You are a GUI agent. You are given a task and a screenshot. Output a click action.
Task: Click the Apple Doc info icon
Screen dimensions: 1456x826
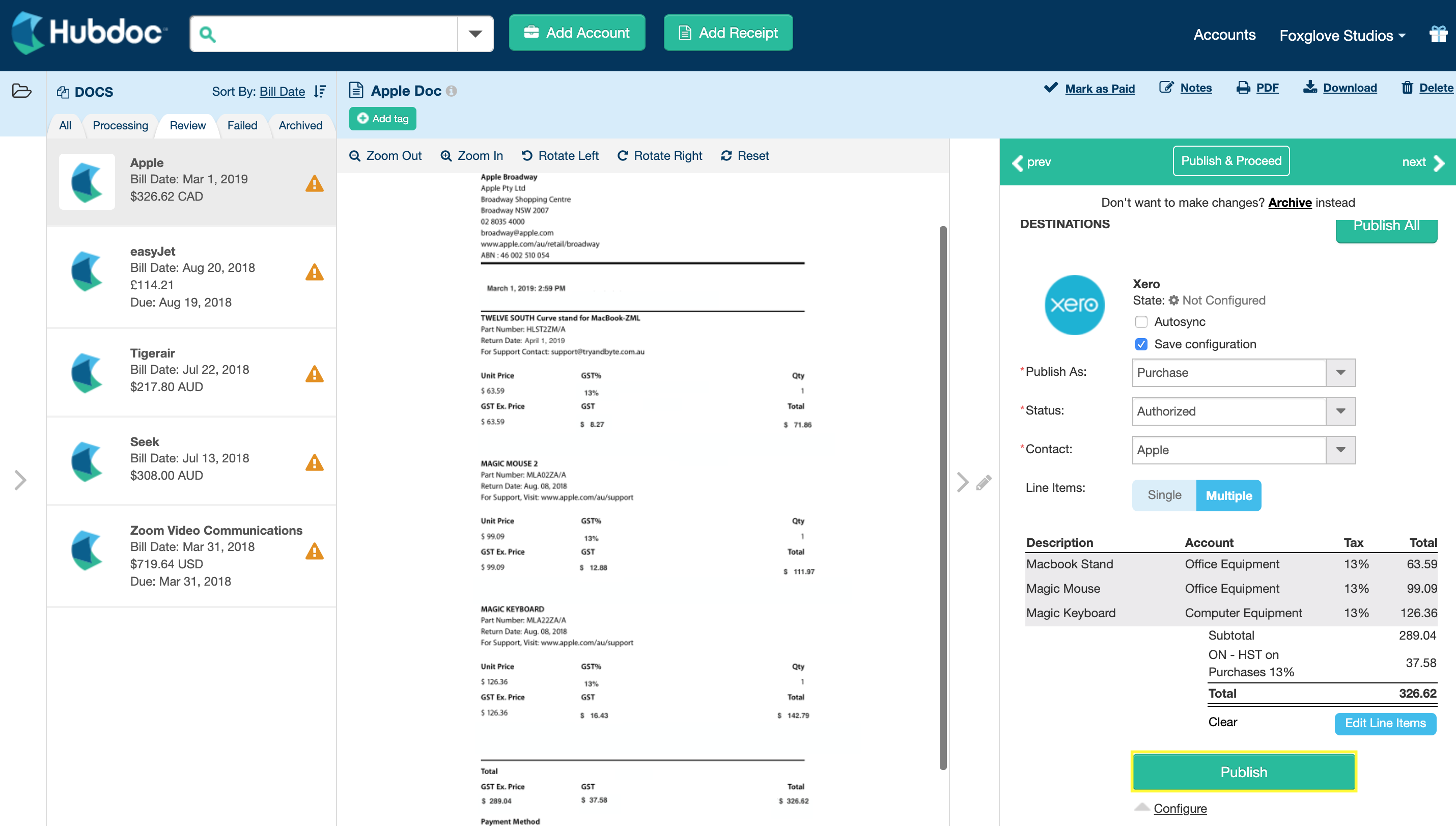click(x=452, y=91)
